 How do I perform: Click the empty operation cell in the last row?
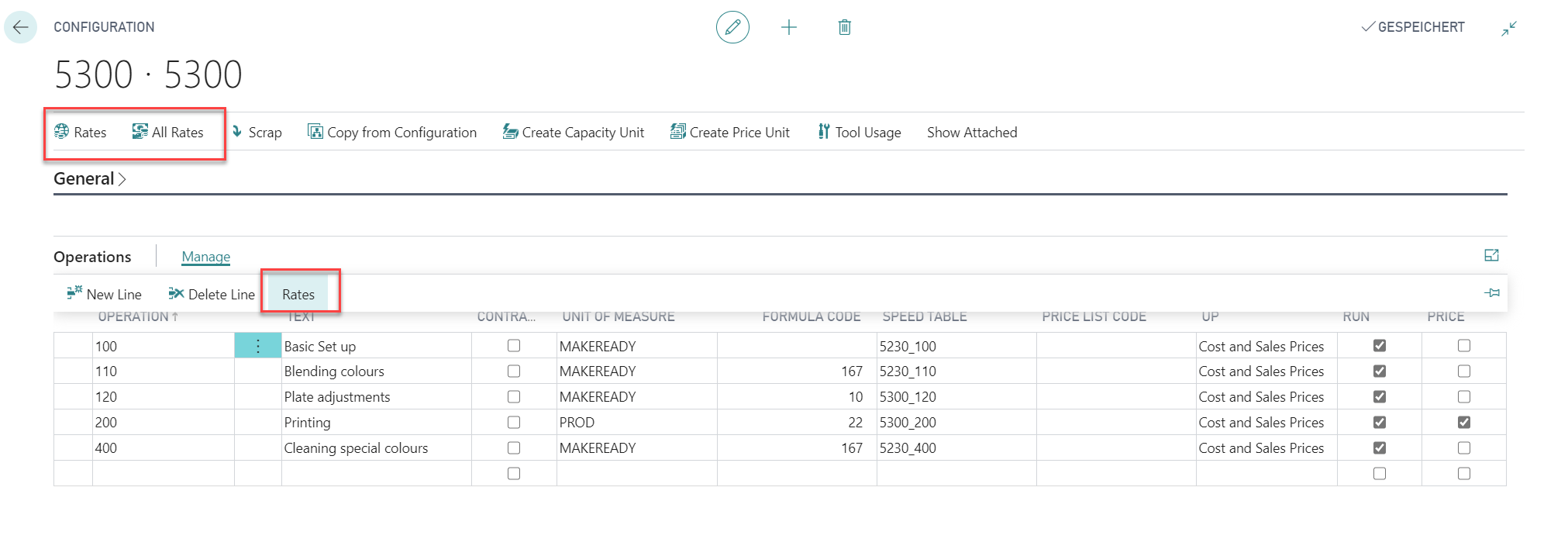click(164, 474)
